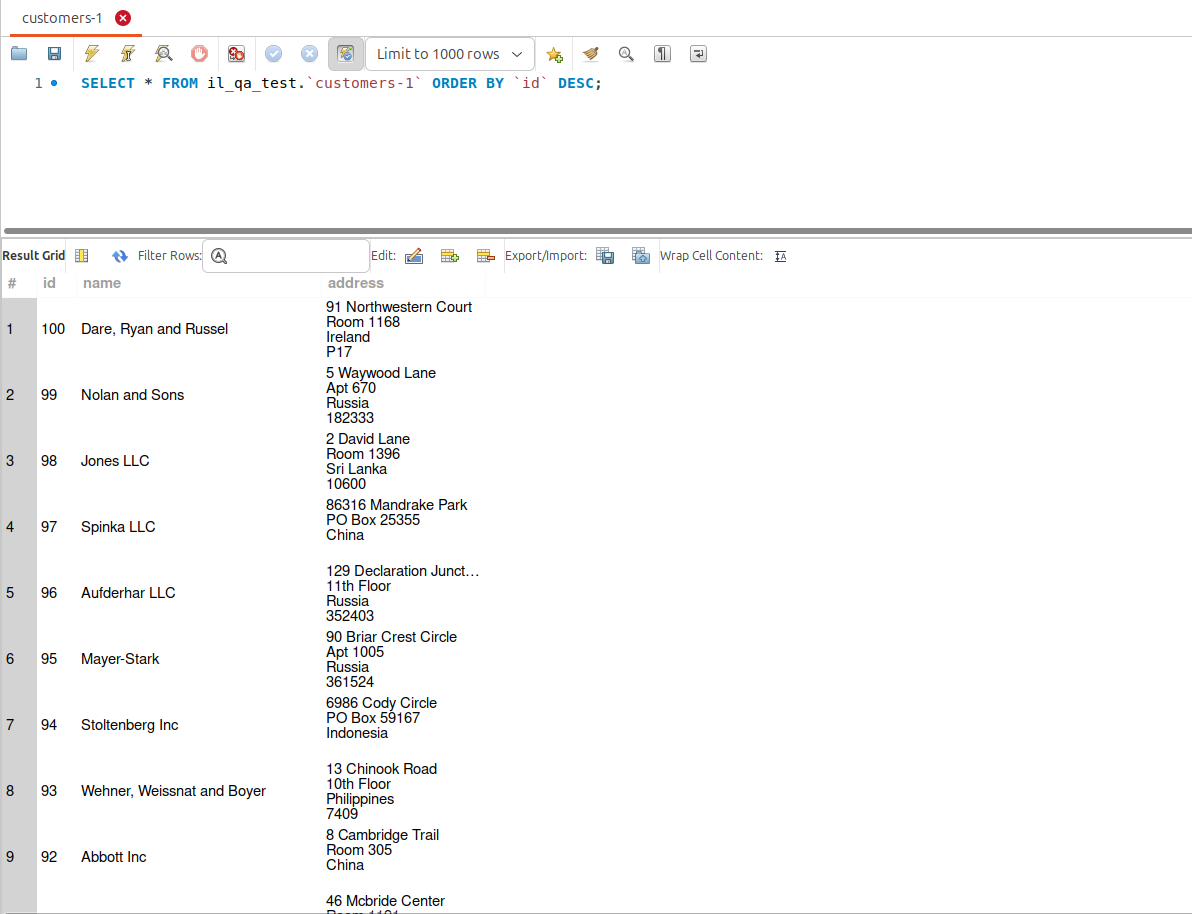
Task: Toggle invisible characters display
Action: [x=662, y=54]
